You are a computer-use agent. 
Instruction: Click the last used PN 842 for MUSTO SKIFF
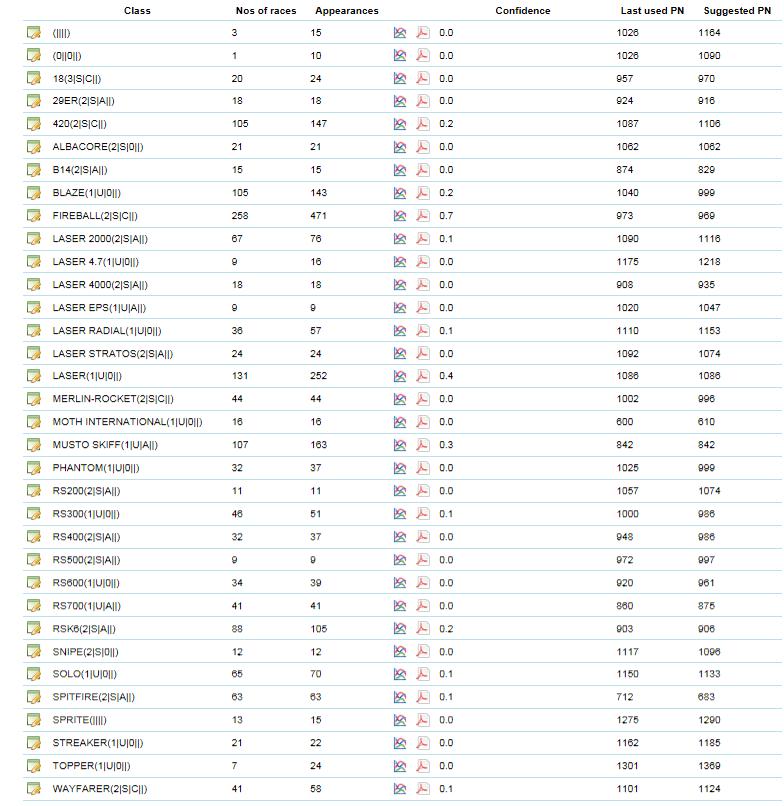point(625,445)
